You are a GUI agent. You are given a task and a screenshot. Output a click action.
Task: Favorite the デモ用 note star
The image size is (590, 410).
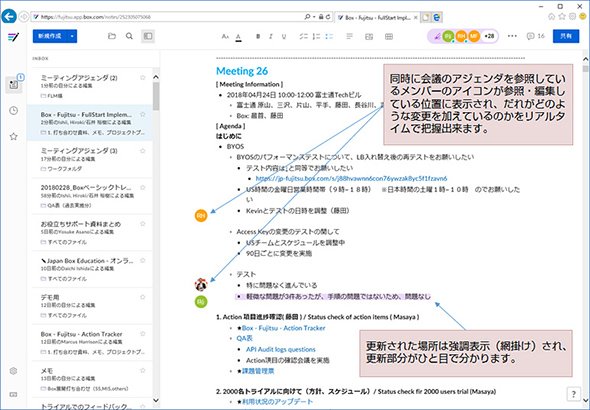pyautogui.click(x=143, y=297)
